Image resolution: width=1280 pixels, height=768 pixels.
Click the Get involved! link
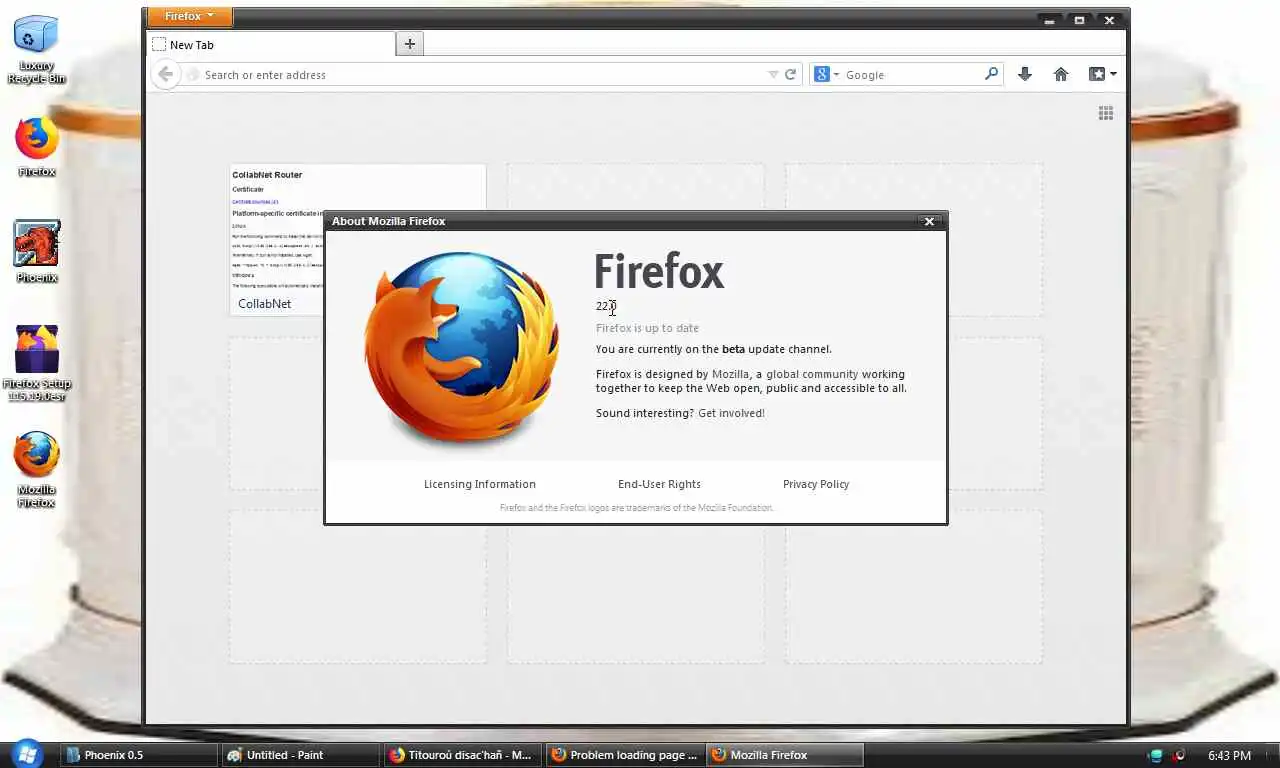point(731,413)
